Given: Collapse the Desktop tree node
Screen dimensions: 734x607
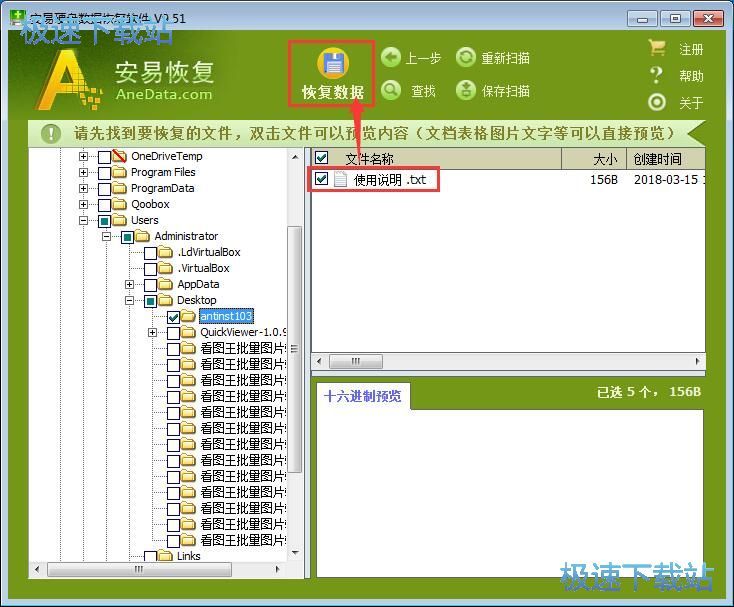Looking at the screenshot, I should click(x=129, y=300).
